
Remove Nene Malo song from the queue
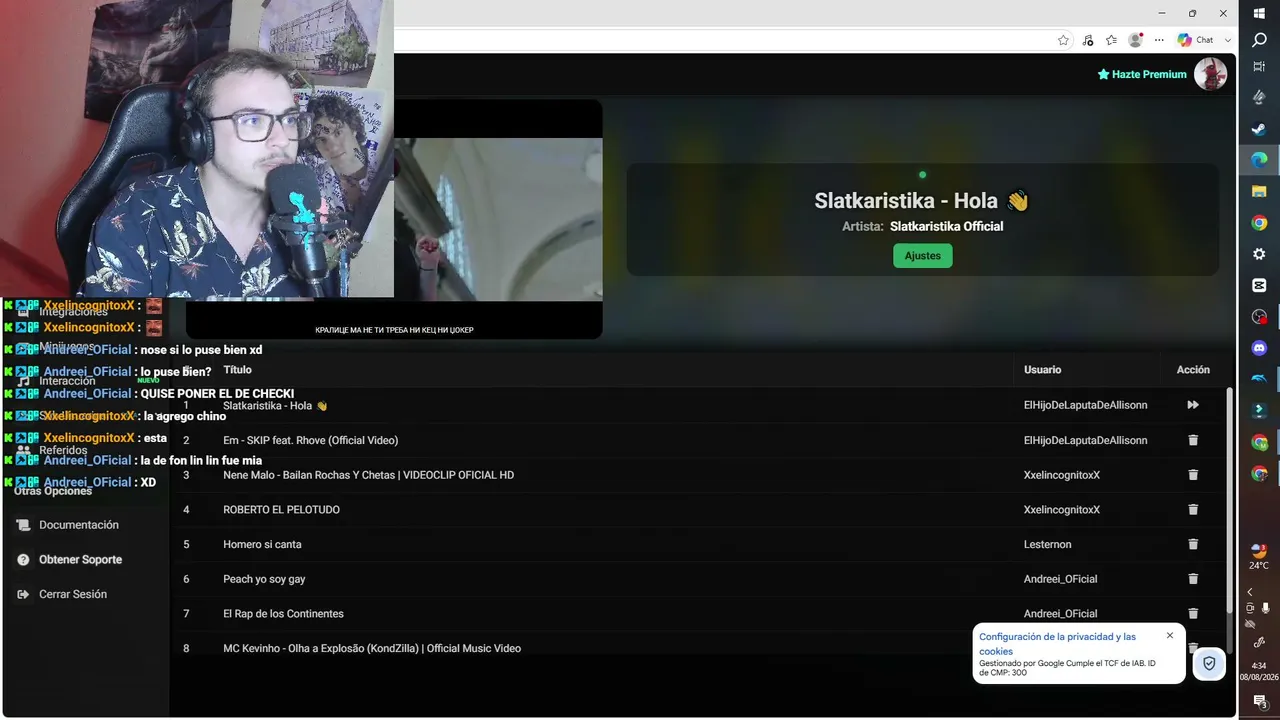(1193, 475)
